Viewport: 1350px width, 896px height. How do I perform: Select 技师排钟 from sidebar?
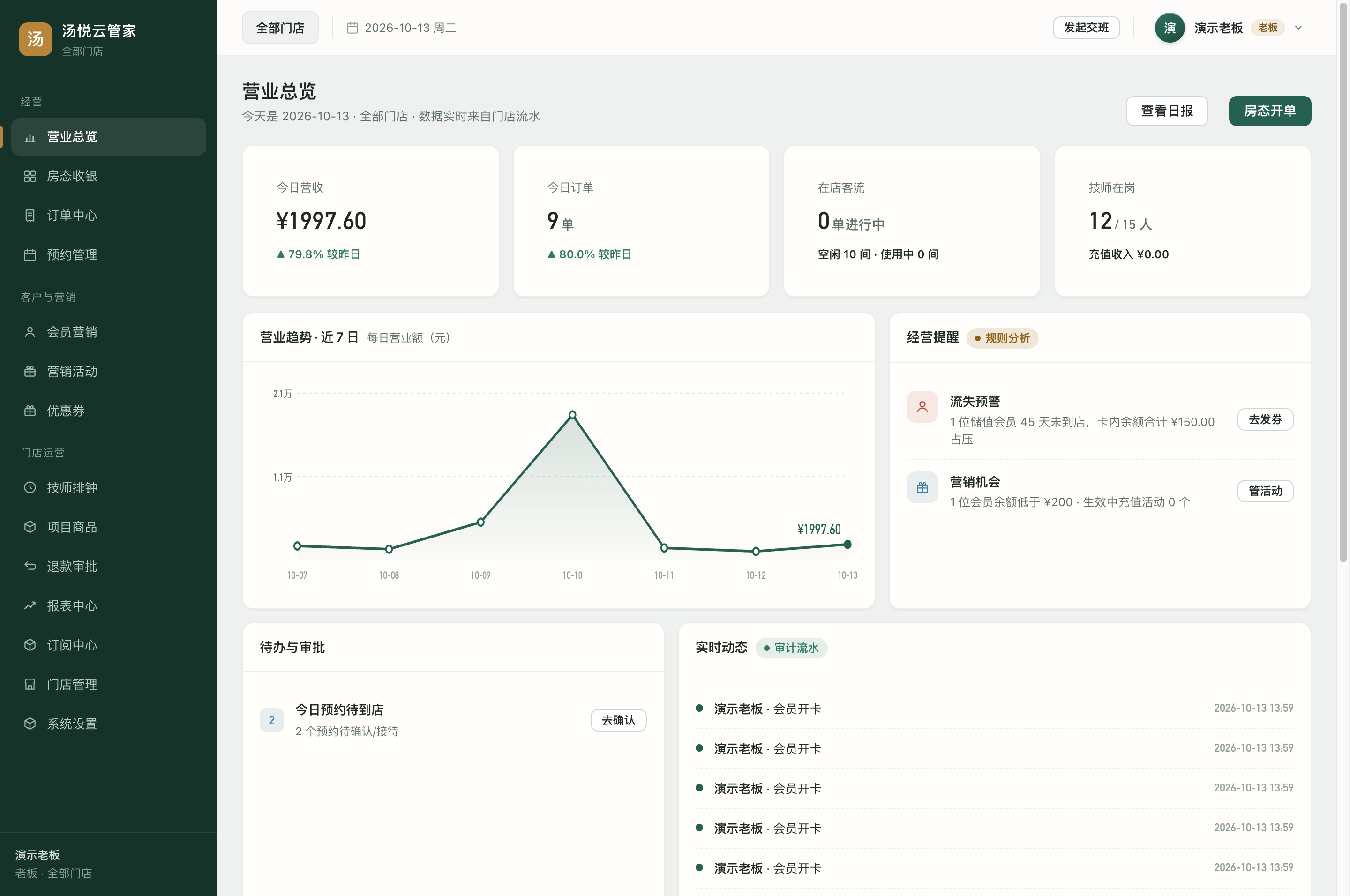point(109,487)
